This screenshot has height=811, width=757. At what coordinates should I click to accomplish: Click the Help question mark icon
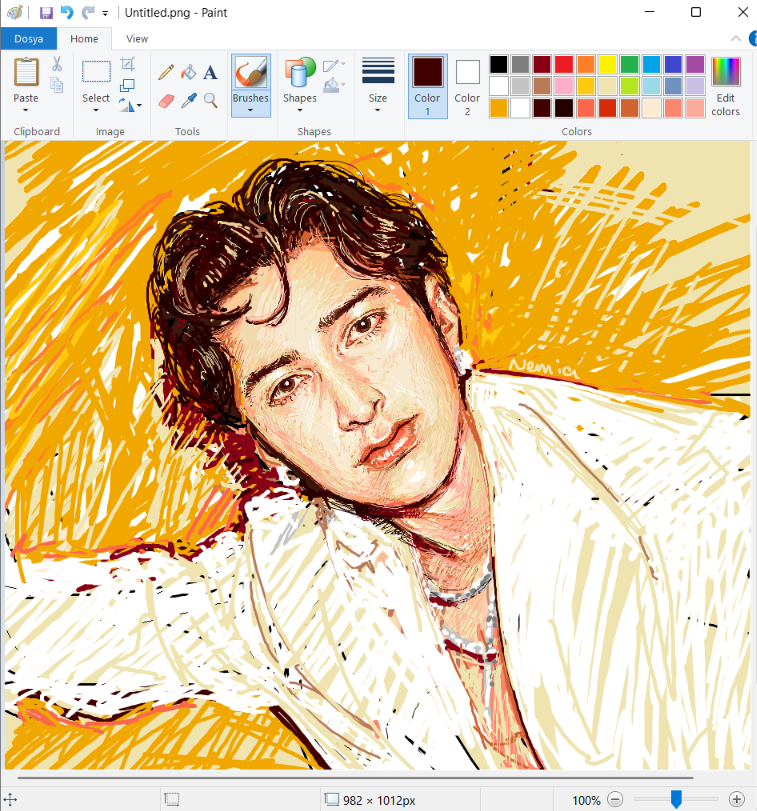[x=753, y=39]
